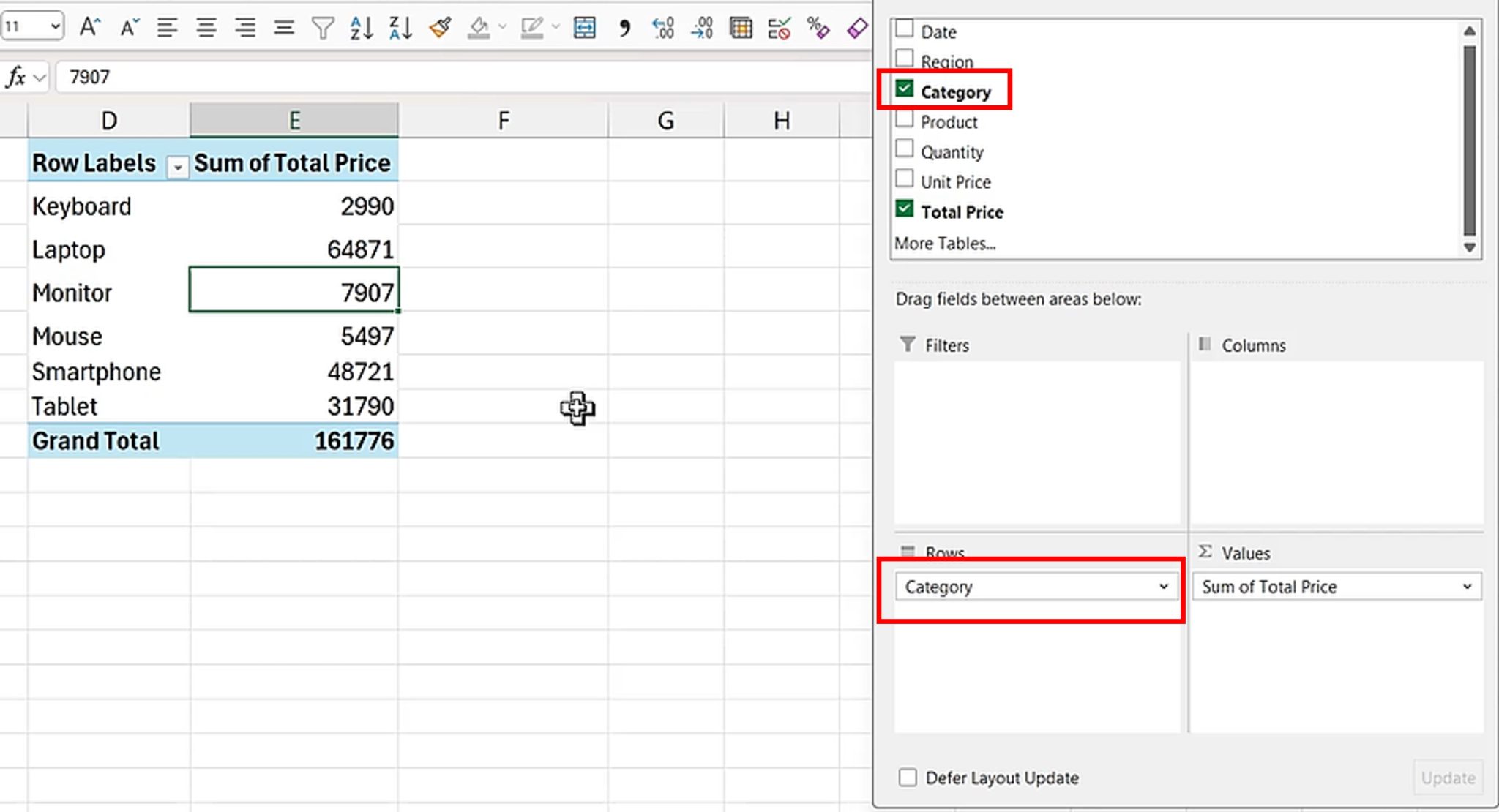This screenshot has height=812, width=1499.
Task: Open the Category dropdown in Rows area
Action: pos(1163,586)
